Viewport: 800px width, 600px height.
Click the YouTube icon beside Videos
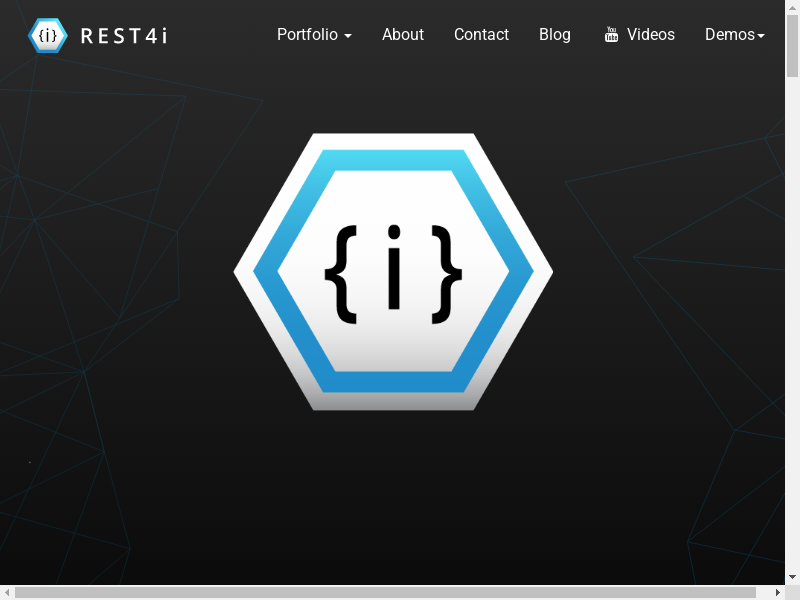tap(612, 35)
